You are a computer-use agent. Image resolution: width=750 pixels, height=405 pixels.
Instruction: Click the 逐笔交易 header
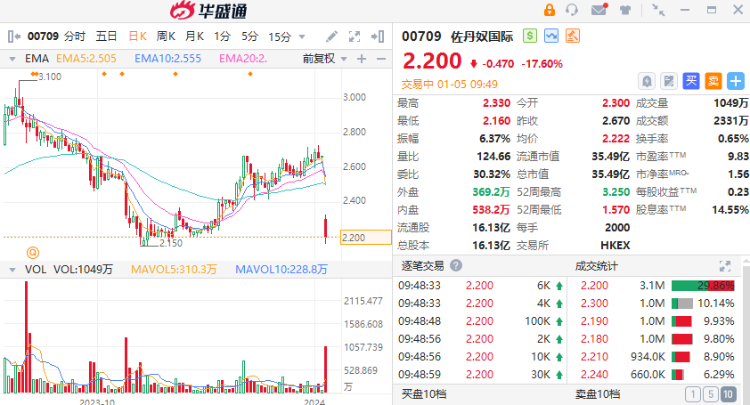point(422,266)
